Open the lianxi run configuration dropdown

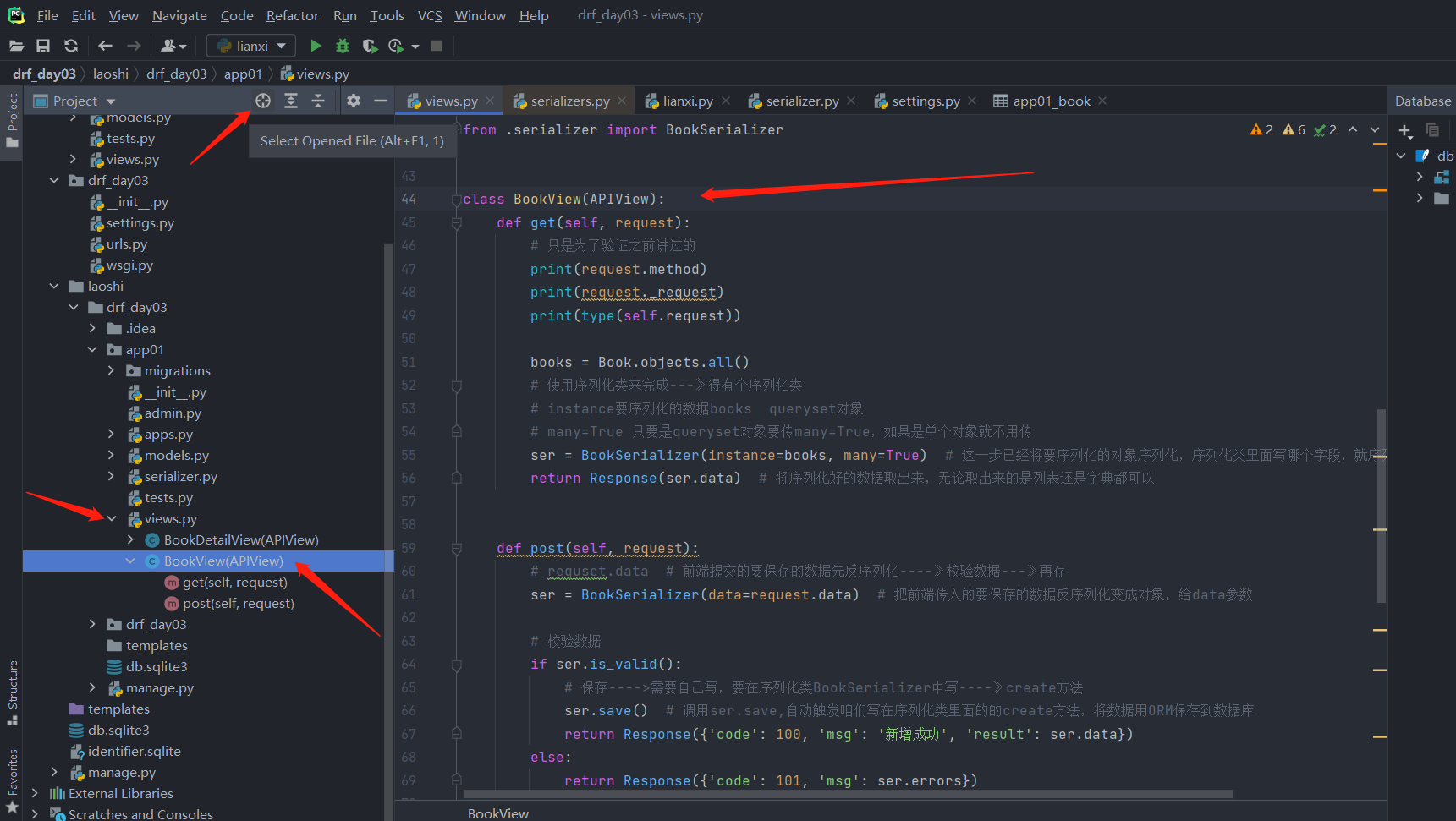[252, 46]
